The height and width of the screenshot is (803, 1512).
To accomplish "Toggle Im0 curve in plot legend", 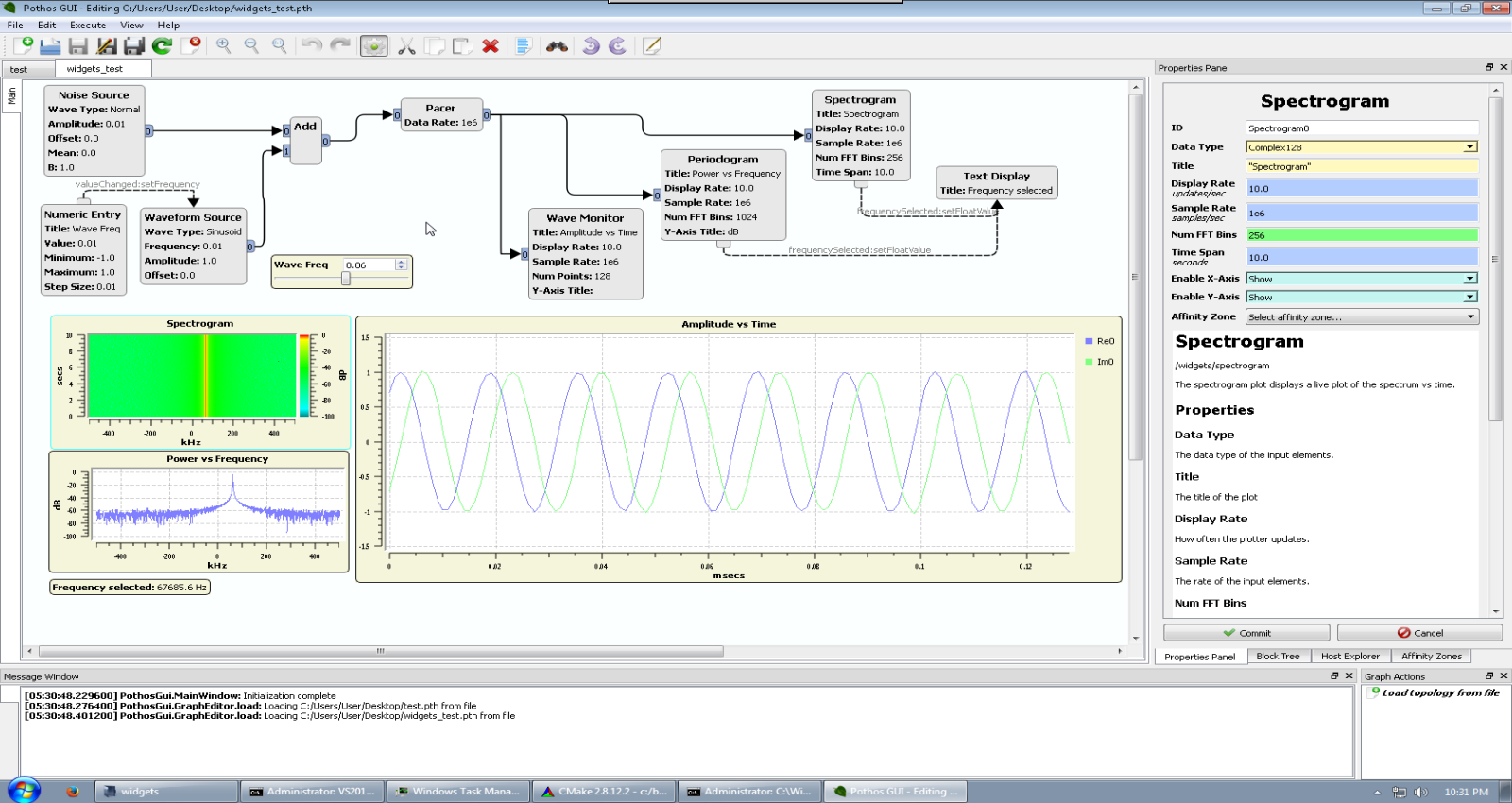I will point(1100,362).
